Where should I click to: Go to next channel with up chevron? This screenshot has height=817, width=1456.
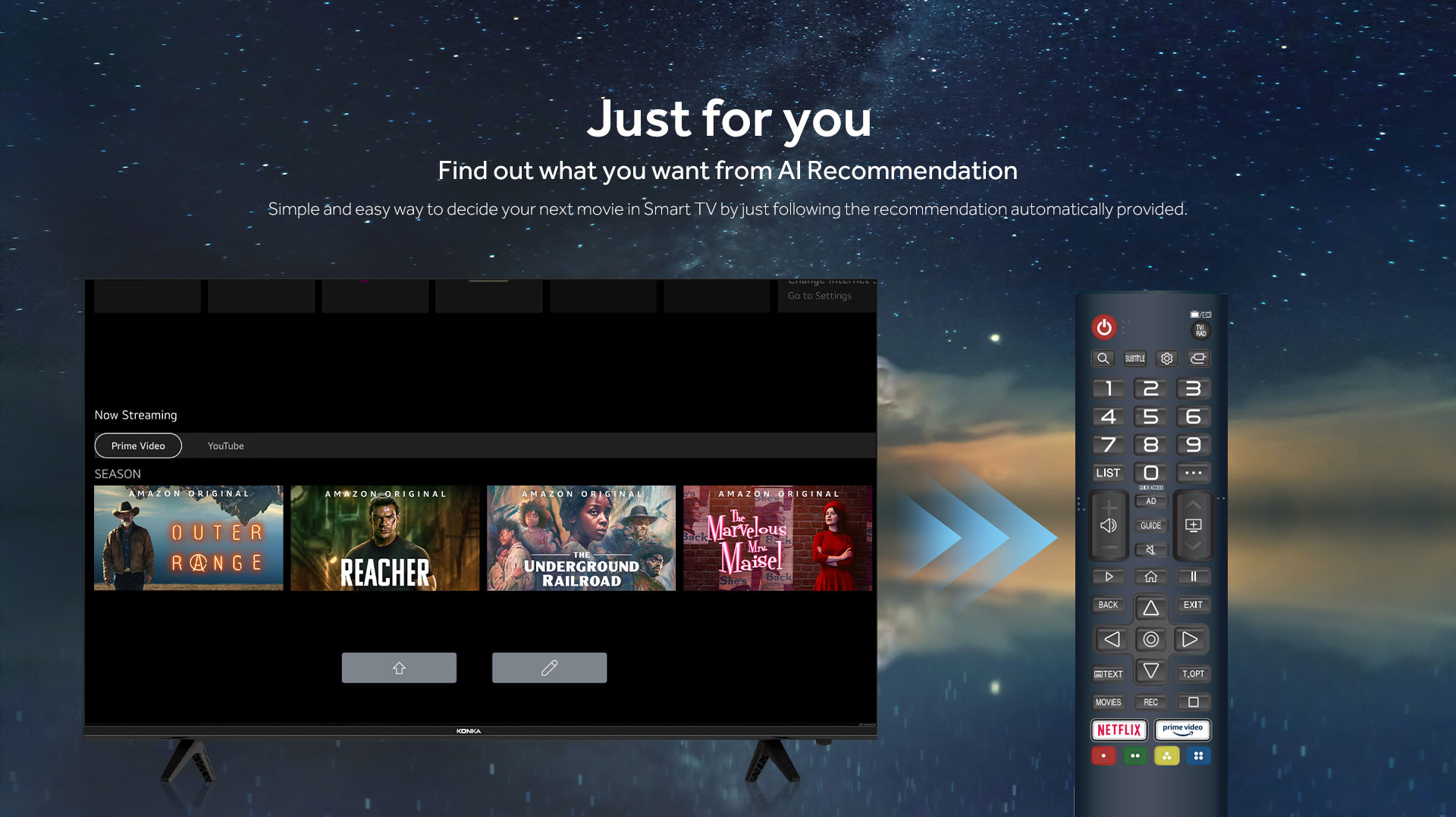click(x=1194, y=504)
